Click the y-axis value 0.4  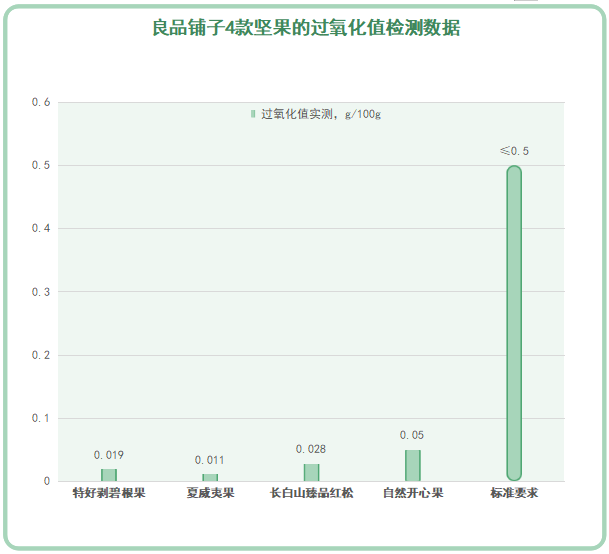(41, 228)
